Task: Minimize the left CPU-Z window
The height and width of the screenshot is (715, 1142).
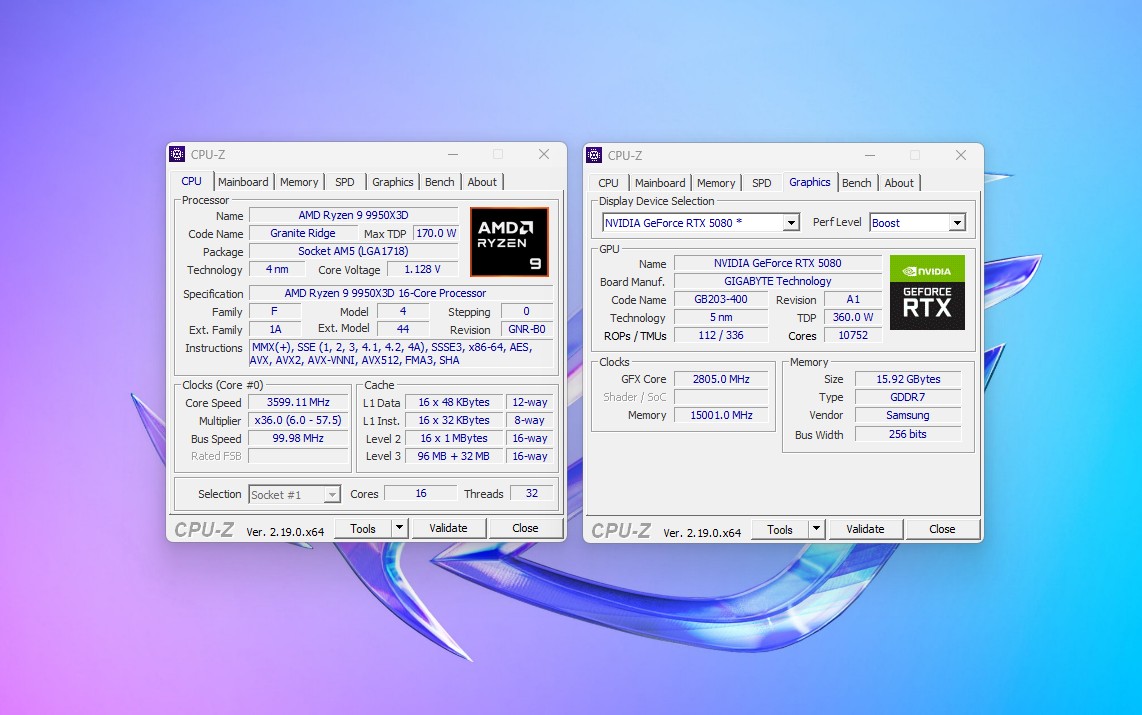Action: [453, 154]
